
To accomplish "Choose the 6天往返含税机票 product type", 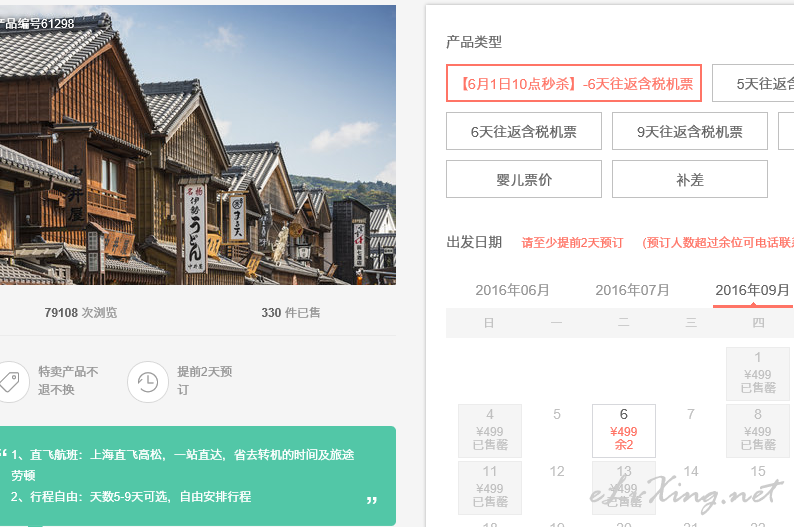I will pos(524,131).
